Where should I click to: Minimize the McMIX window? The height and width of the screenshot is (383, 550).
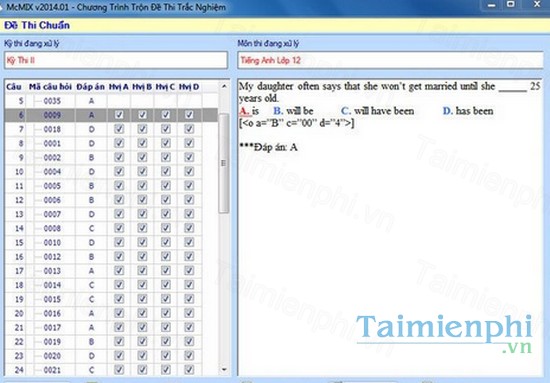492,5
